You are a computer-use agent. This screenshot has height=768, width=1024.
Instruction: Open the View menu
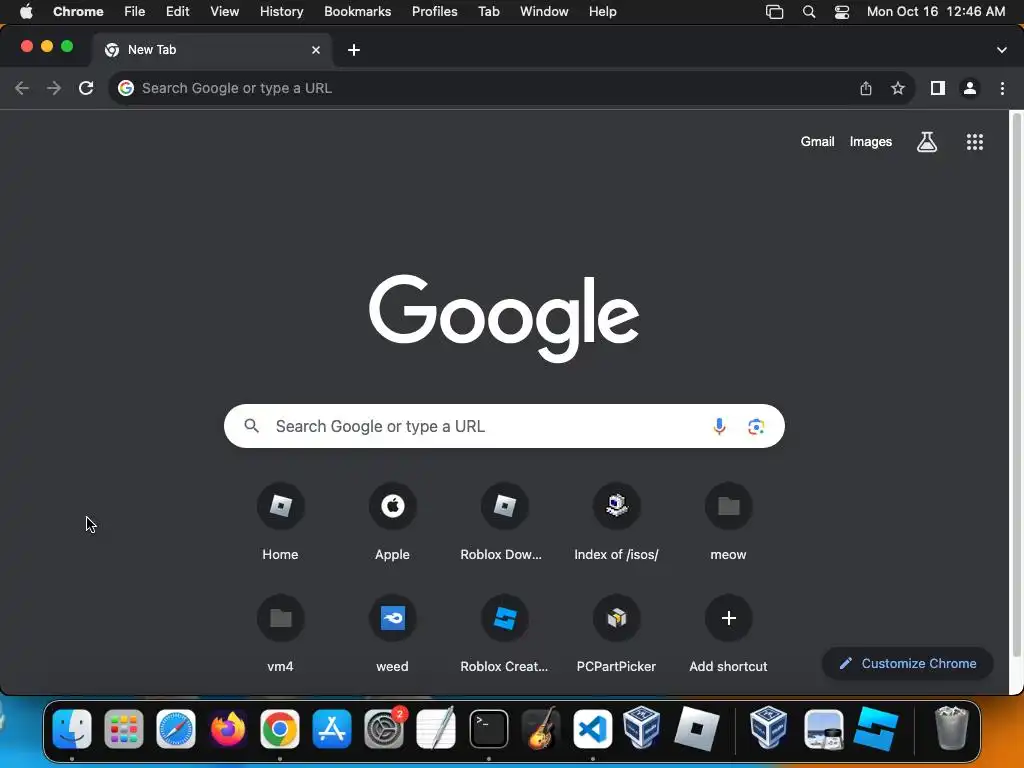pyautogui.click(x=225, y=12)
